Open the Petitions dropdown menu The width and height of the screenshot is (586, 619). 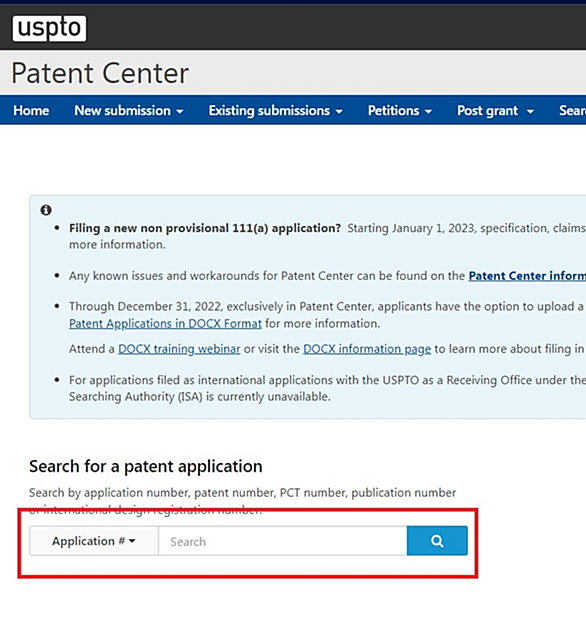pos(400,111)
